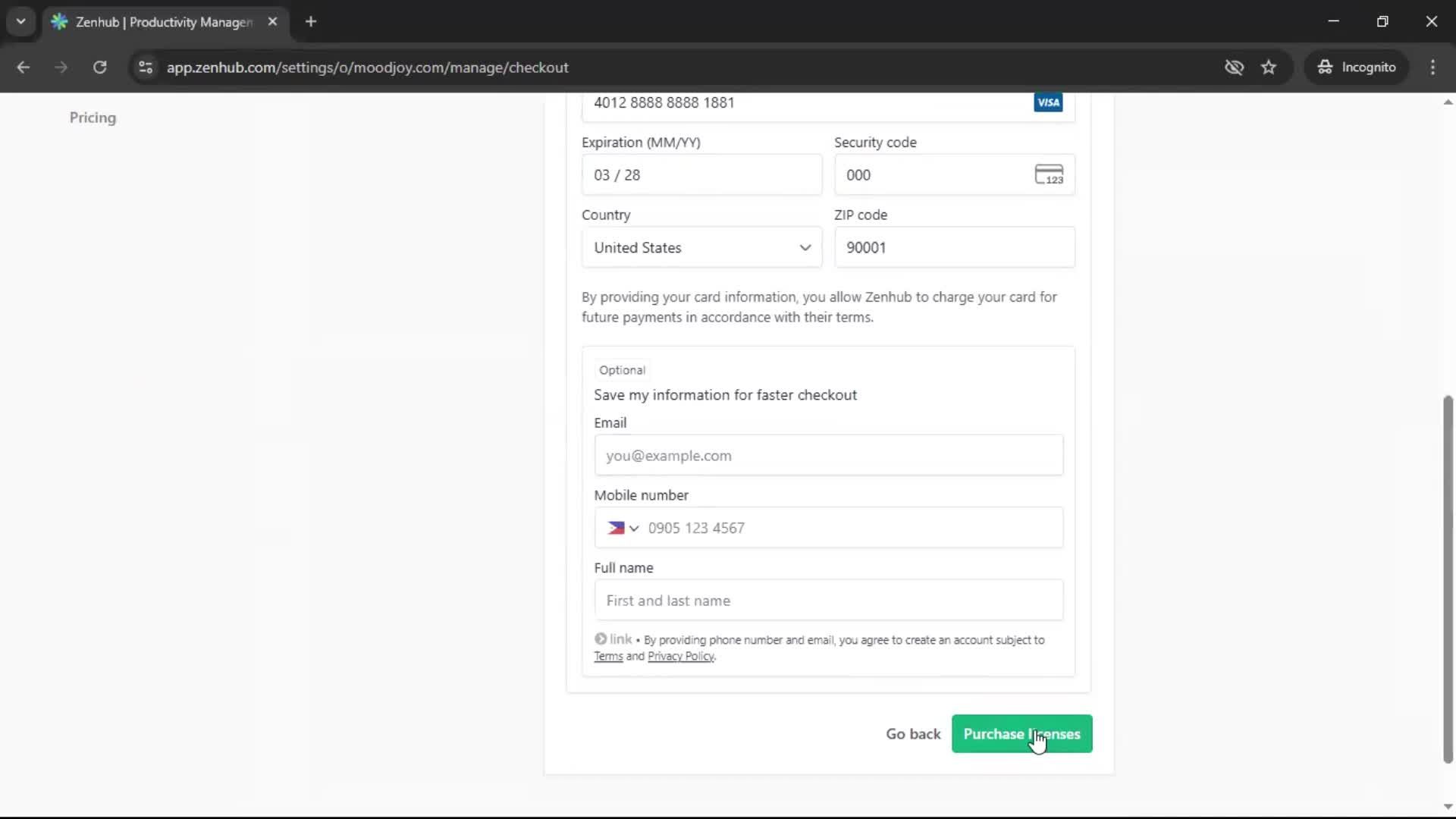Open the phone country flag selector

pyautogui.click(x=622, y=528)
